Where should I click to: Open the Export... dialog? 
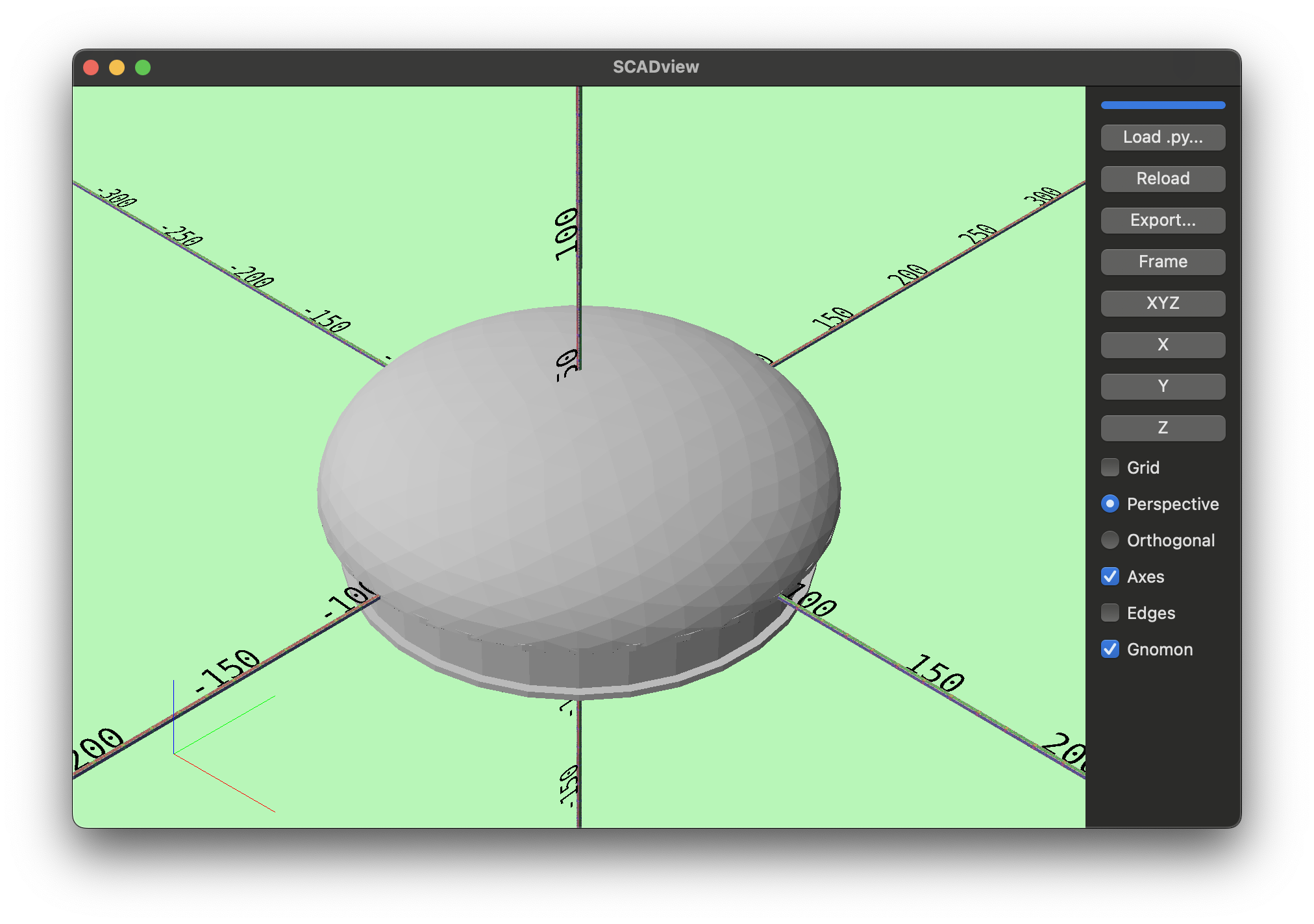tap(1163, 220)
